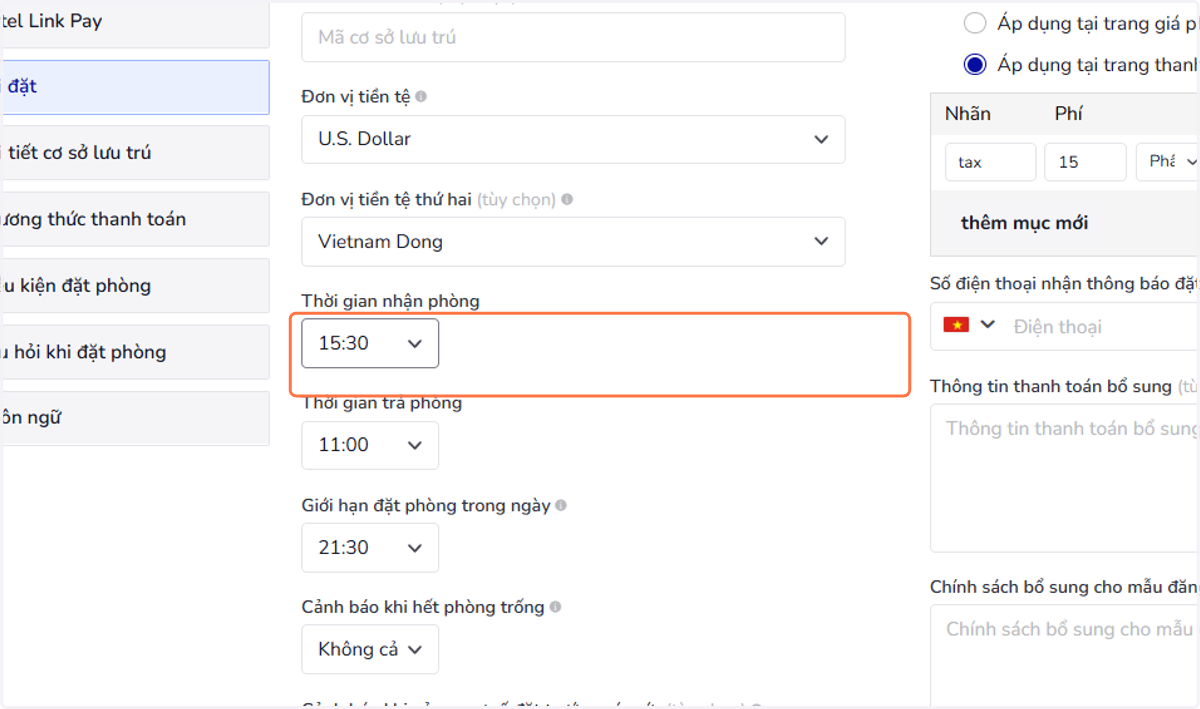Screen dimensions: 1200x709
Task: Open kiện đặt phòng sidebar item
Action: 134,286
